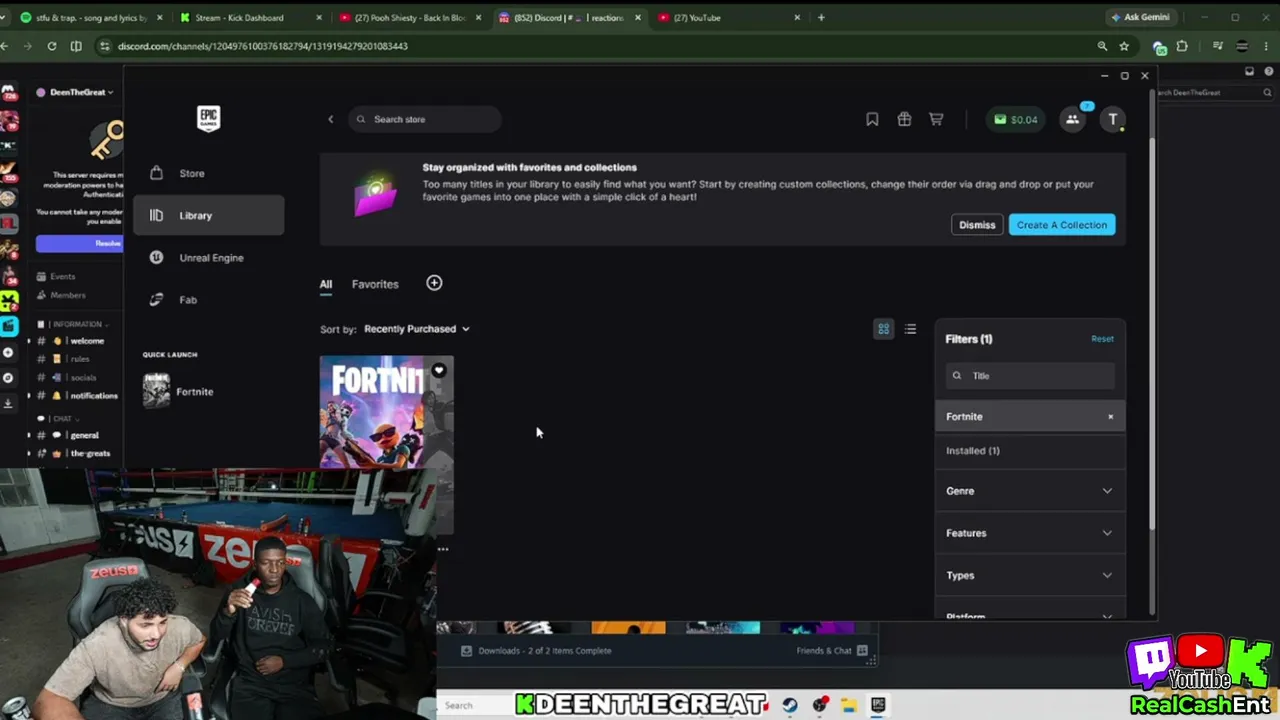
Task: Open Library in the Epic sidebar
Action: coord(208,215)
